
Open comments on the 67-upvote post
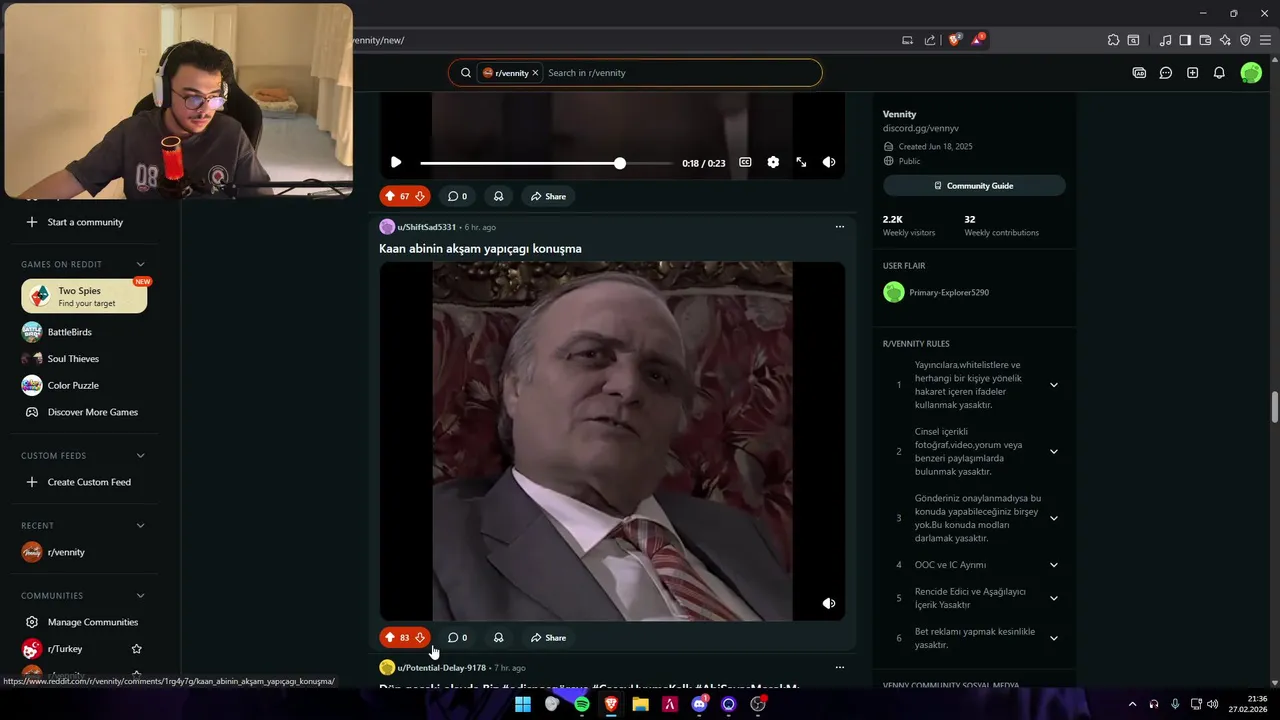(457, 196)
